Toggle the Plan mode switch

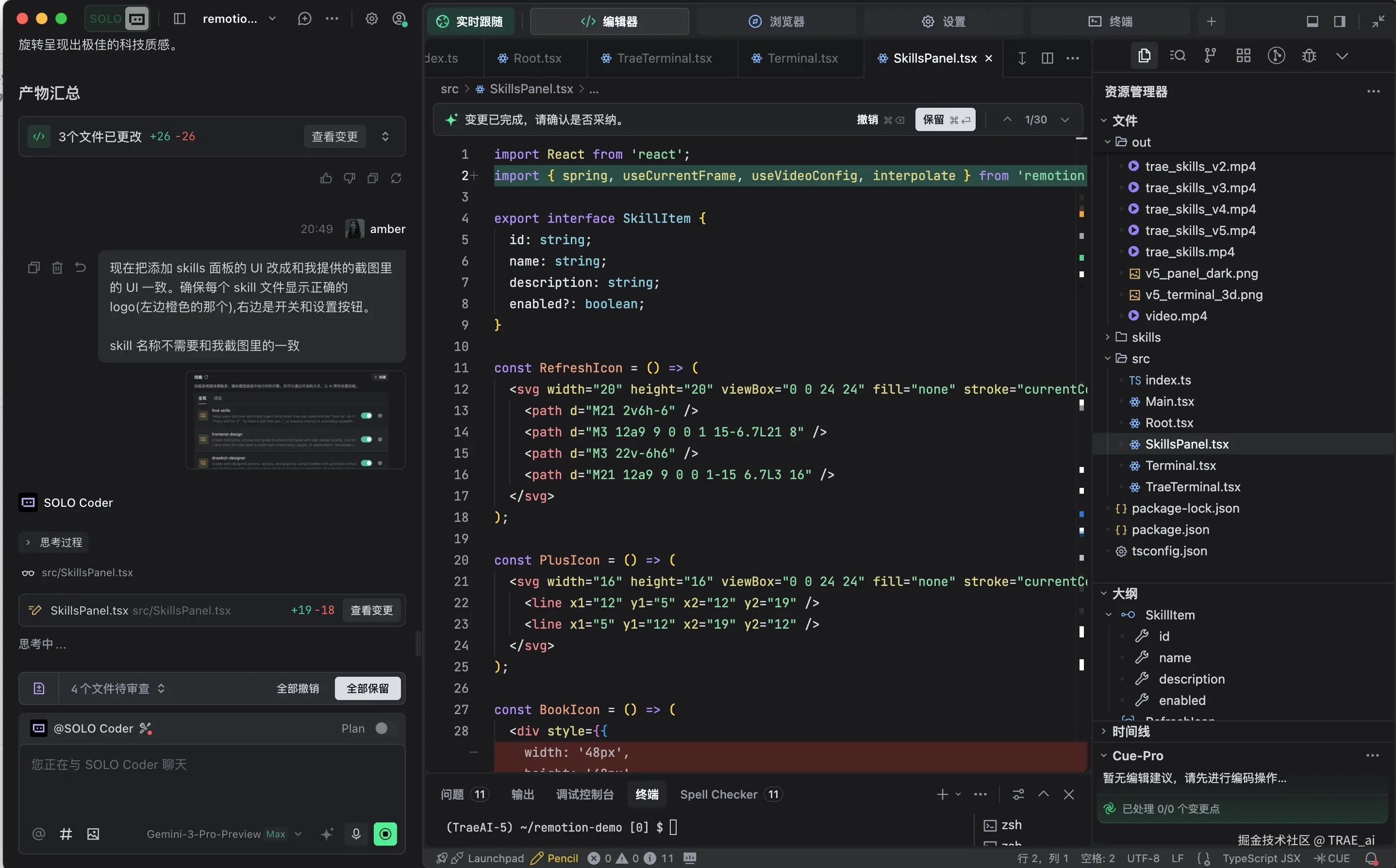[385, 729]
